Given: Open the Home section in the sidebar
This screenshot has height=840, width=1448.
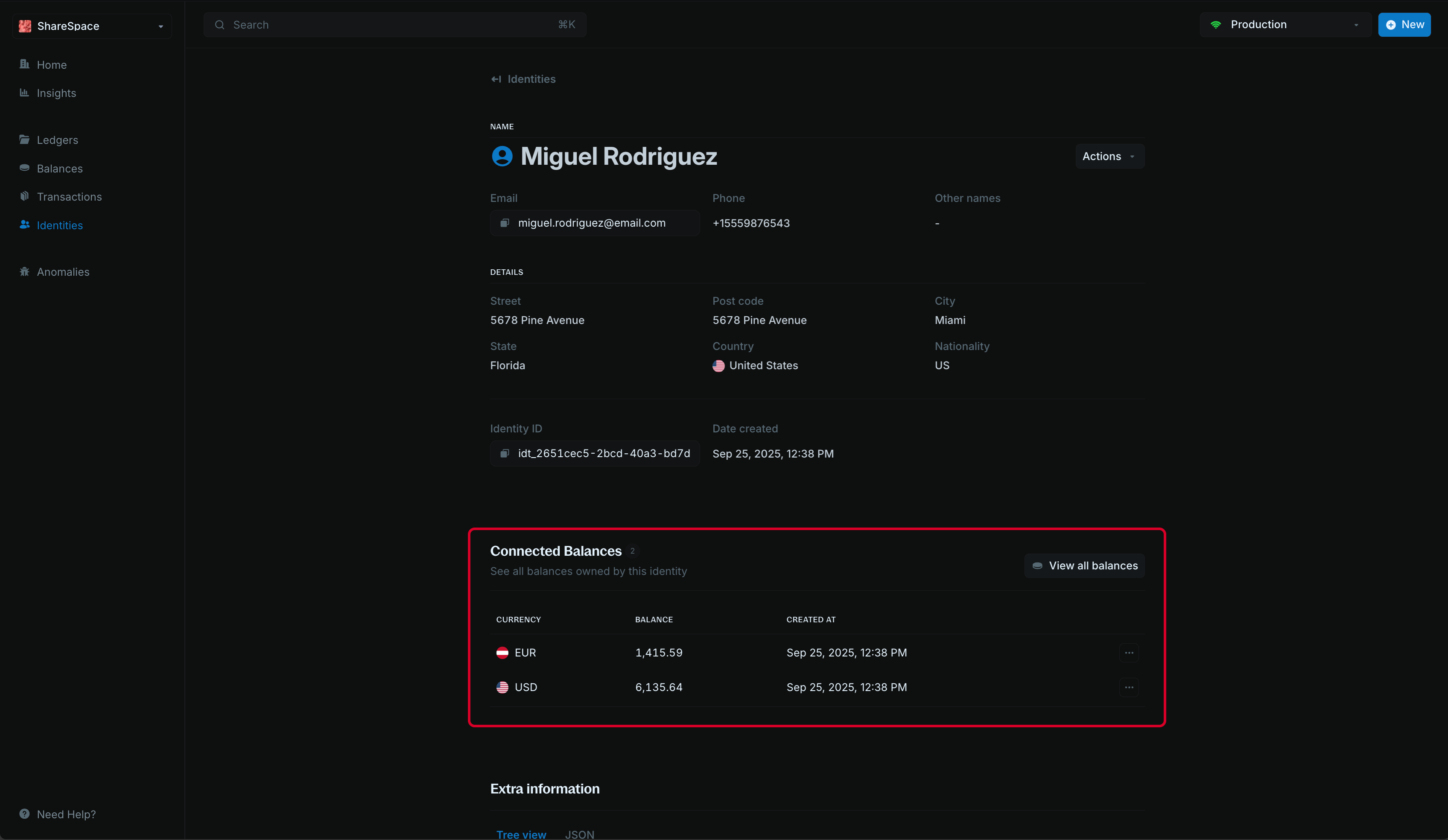Looking at the screenshot, I should [51, 64].
